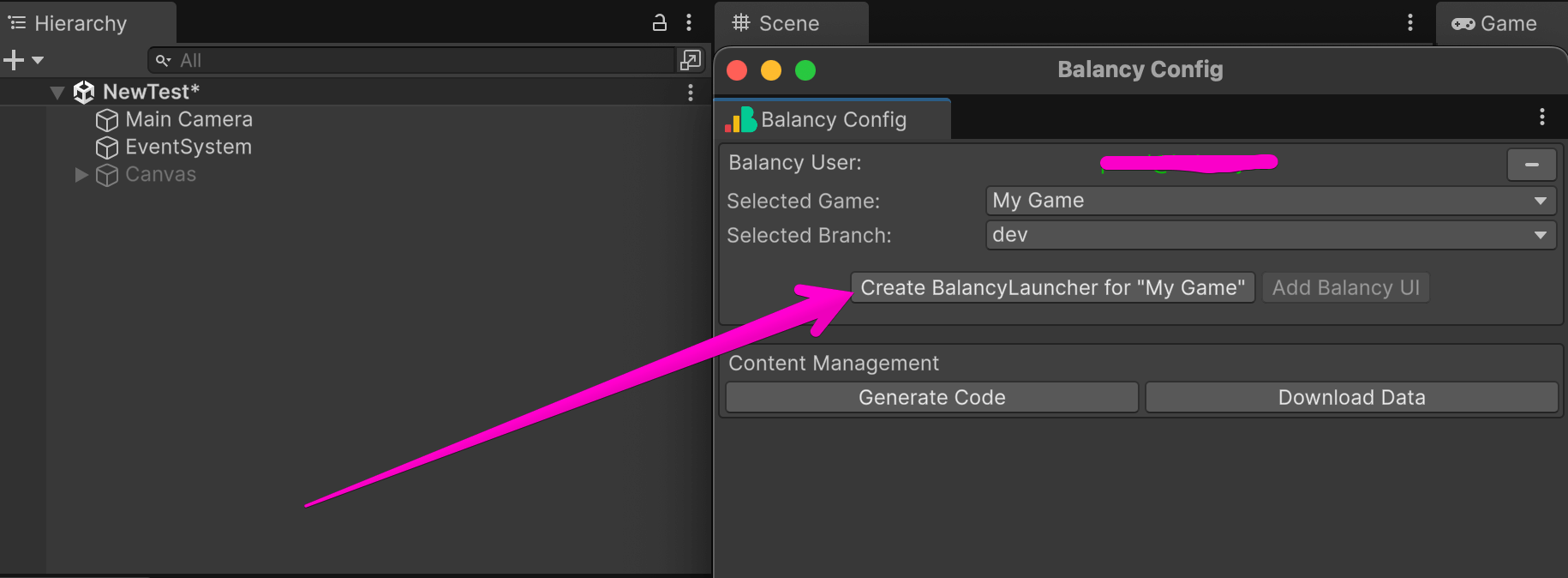Select Main Camera in the Hierarchy
The image size is (1568, 578).
coord(189,119)
